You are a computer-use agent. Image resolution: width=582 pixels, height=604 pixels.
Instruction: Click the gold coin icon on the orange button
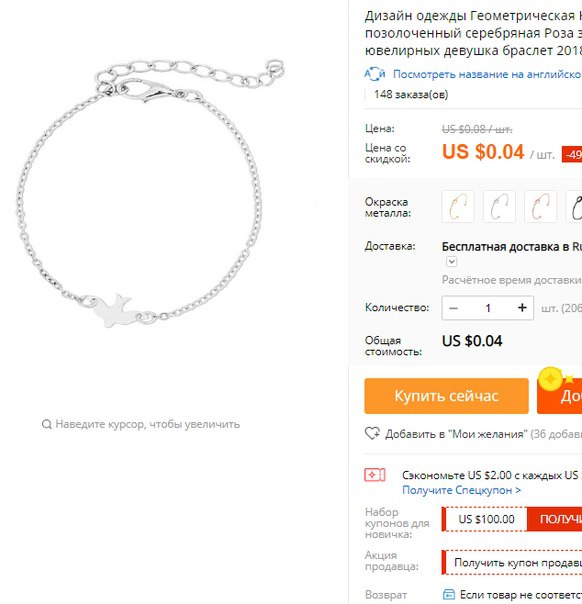coord(551,379)
